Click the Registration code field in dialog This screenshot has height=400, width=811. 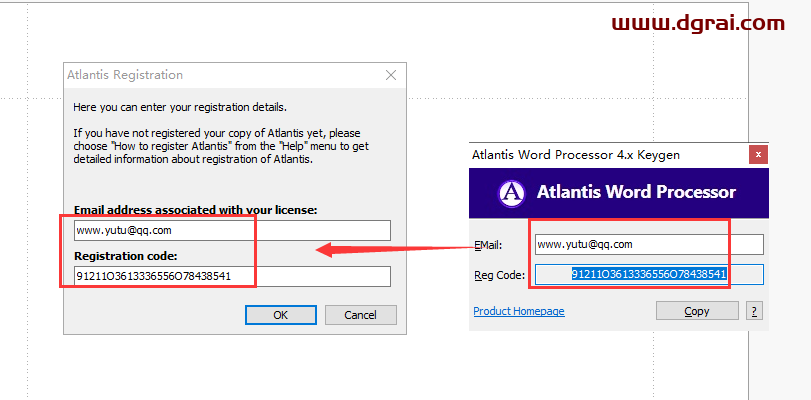click(x=232, y=277)
